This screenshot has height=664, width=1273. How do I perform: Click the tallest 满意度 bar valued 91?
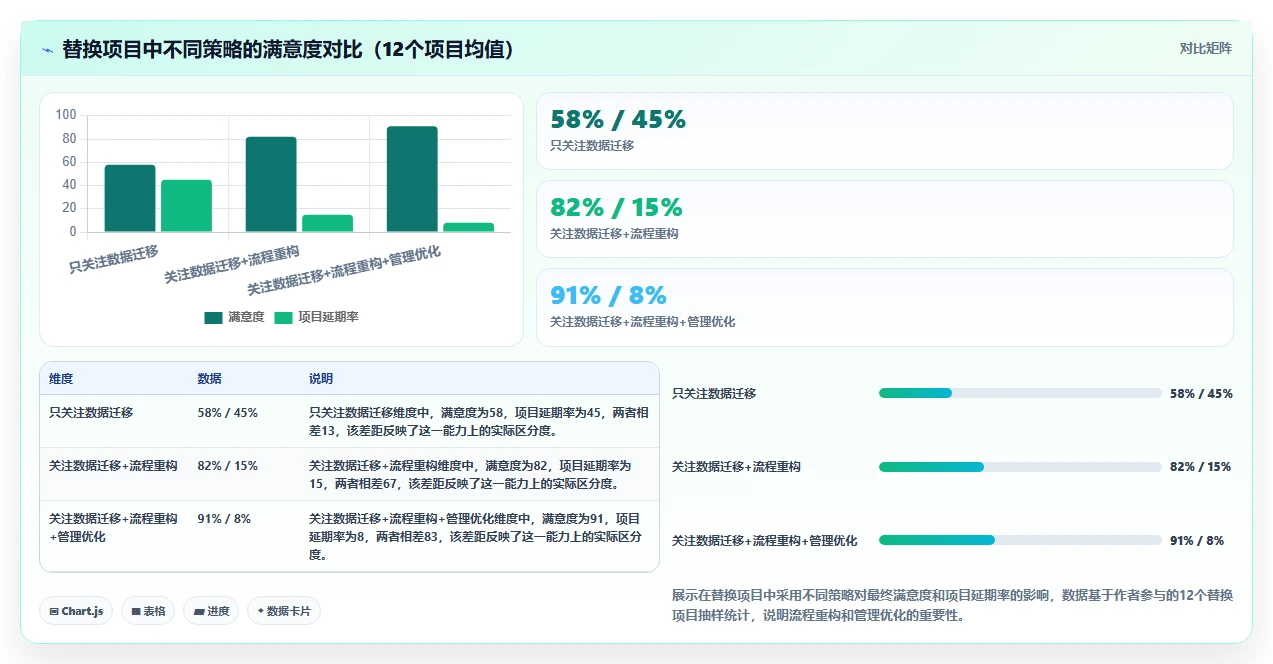[x=412, y=179]
